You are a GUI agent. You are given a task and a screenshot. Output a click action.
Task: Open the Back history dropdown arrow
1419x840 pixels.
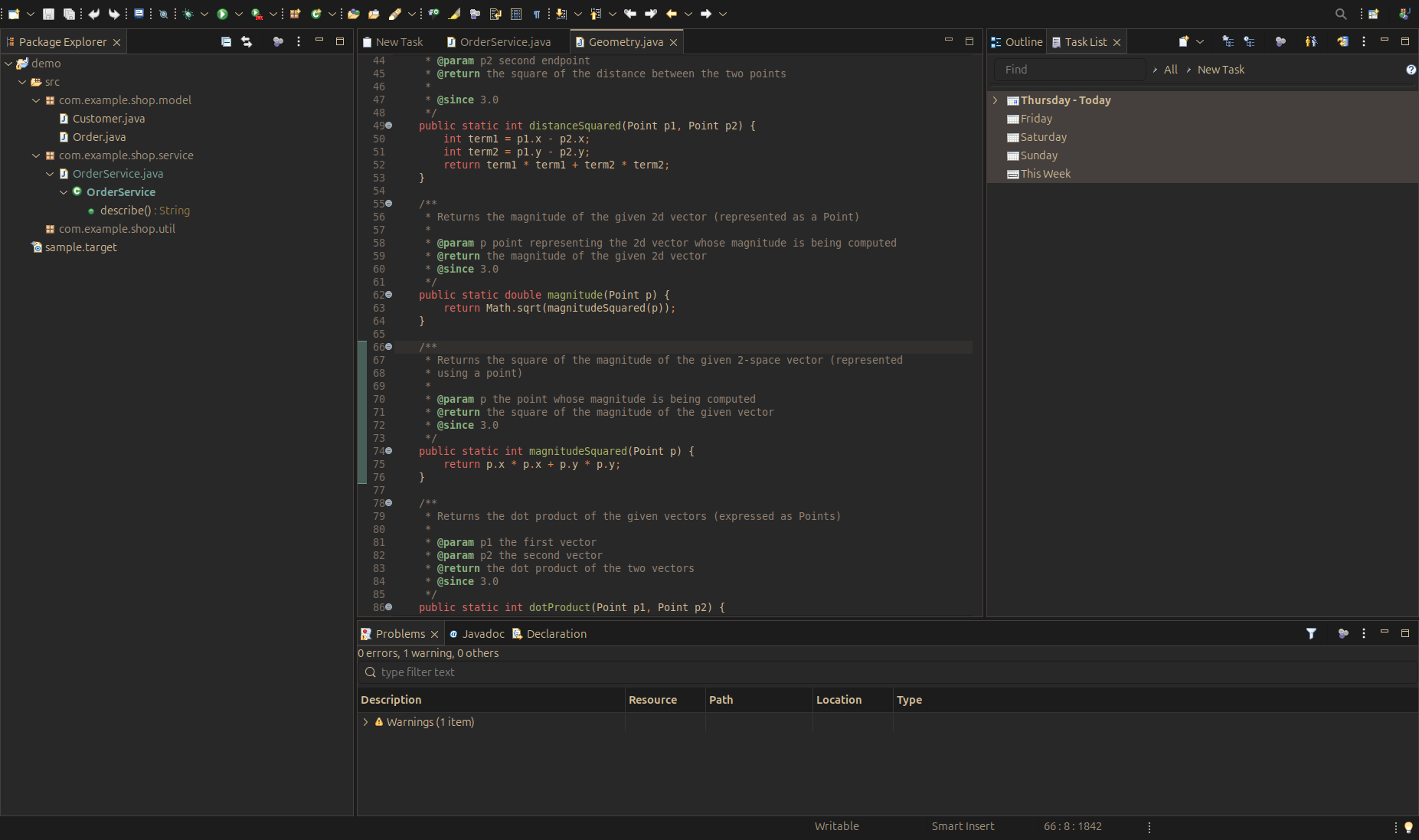click(688, 14)
